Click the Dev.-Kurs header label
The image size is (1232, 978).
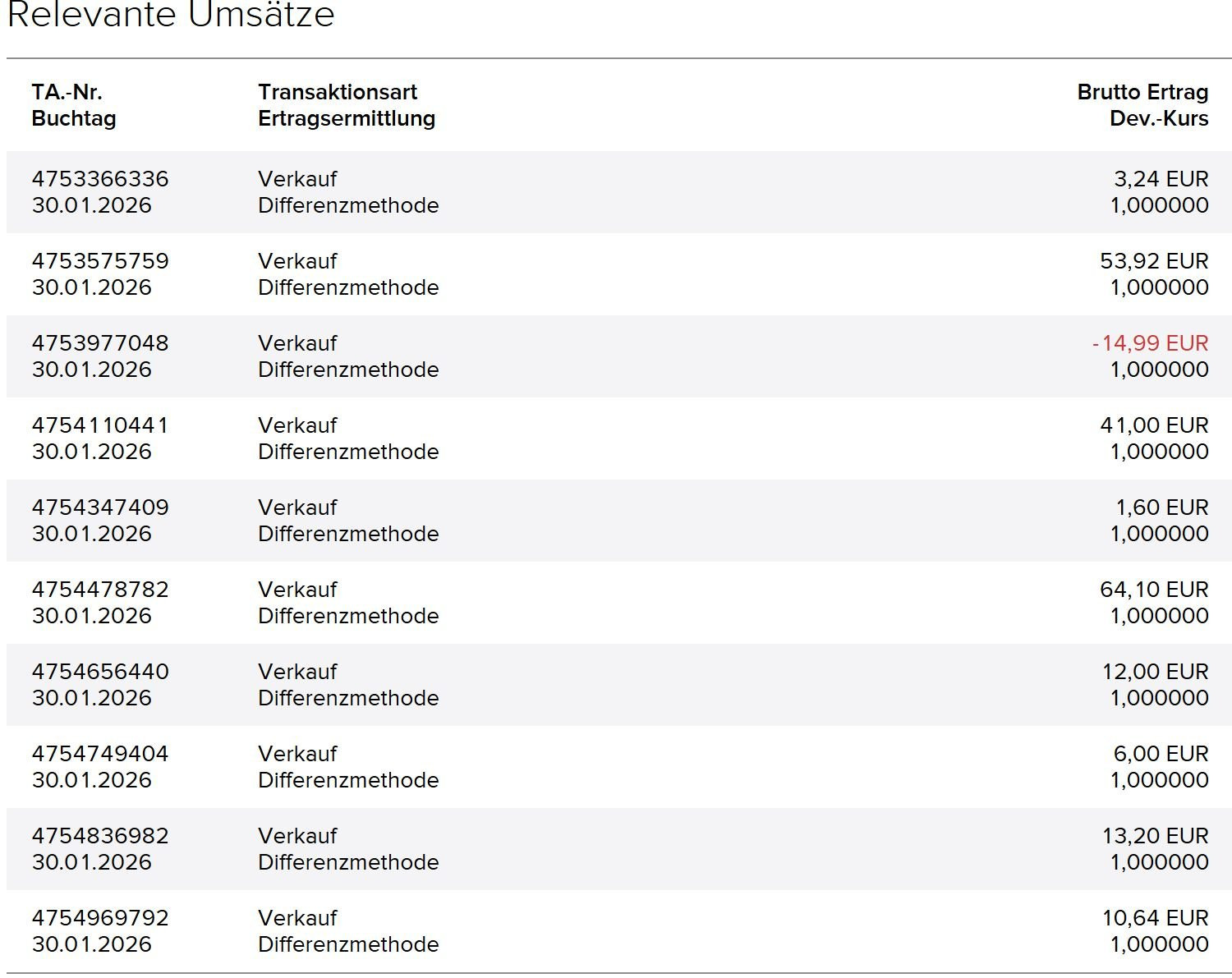click(x=1159, y=118)
